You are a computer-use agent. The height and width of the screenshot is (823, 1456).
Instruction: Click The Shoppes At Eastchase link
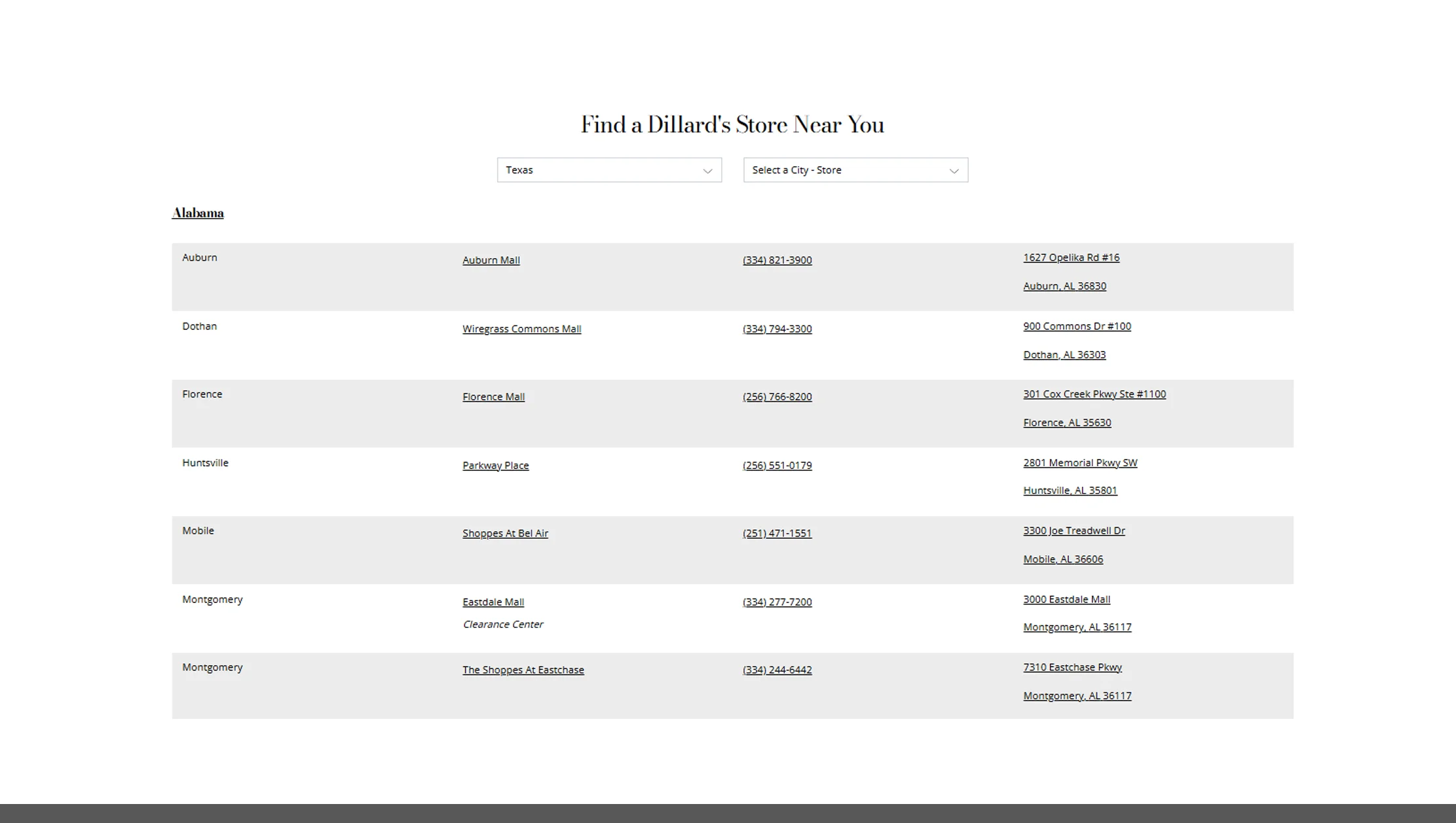(x=523, y=669)
